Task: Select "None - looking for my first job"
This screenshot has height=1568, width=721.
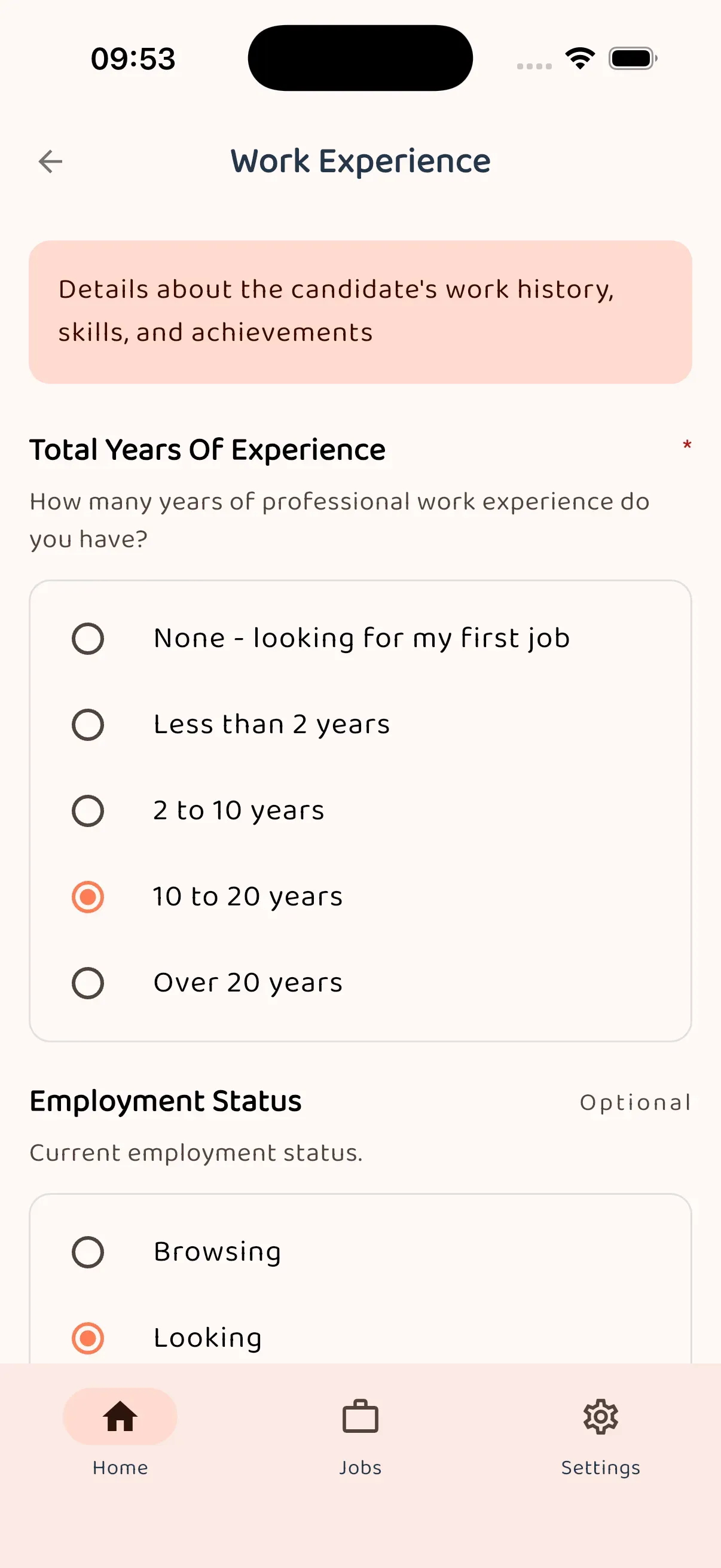Action: click(x=88, y=639)
